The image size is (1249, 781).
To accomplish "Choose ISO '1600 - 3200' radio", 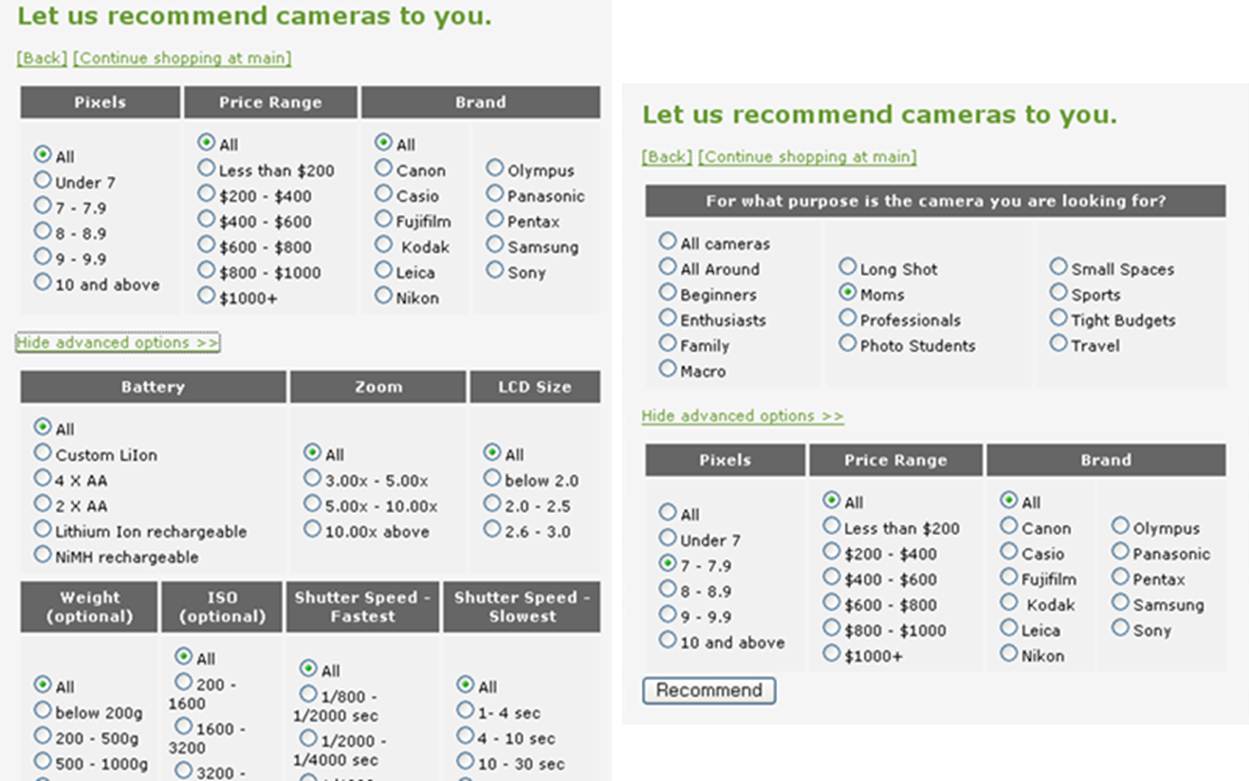I will tap(183, 726).
